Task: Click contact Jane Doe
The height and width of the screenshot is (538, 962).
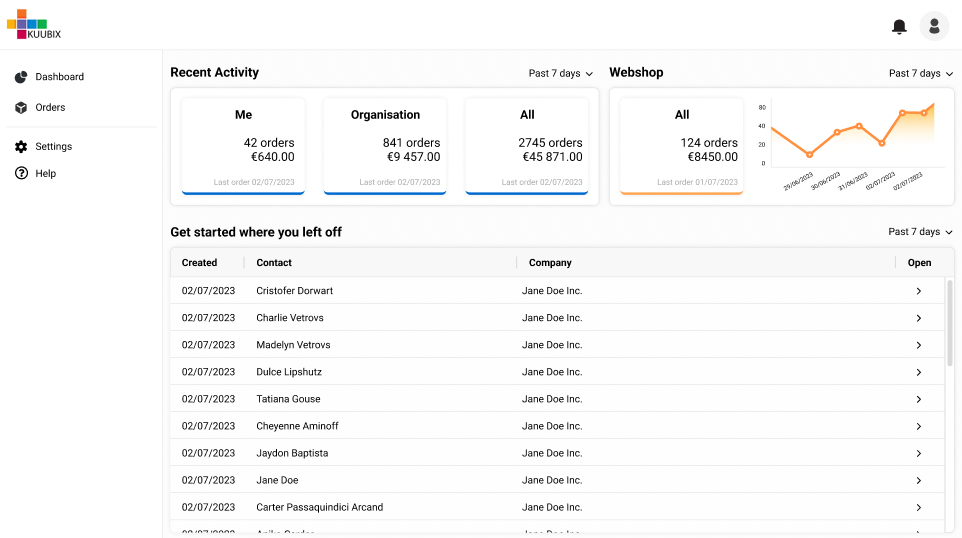Action: click(x=277, y=480)
